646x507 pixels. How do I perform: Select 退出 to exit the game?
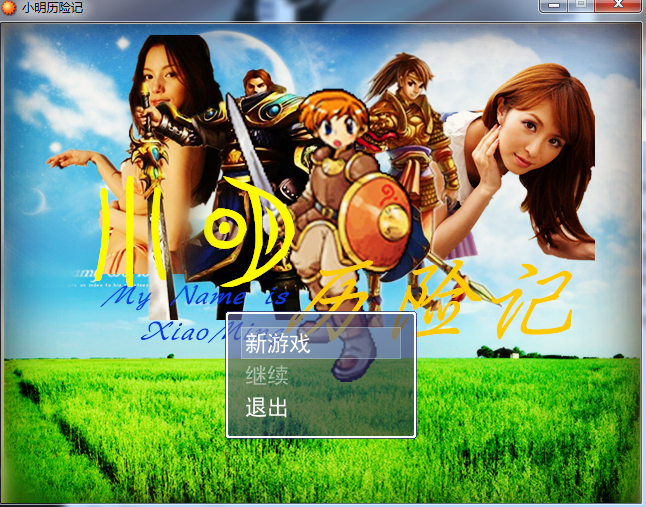(x=266, y=407)
